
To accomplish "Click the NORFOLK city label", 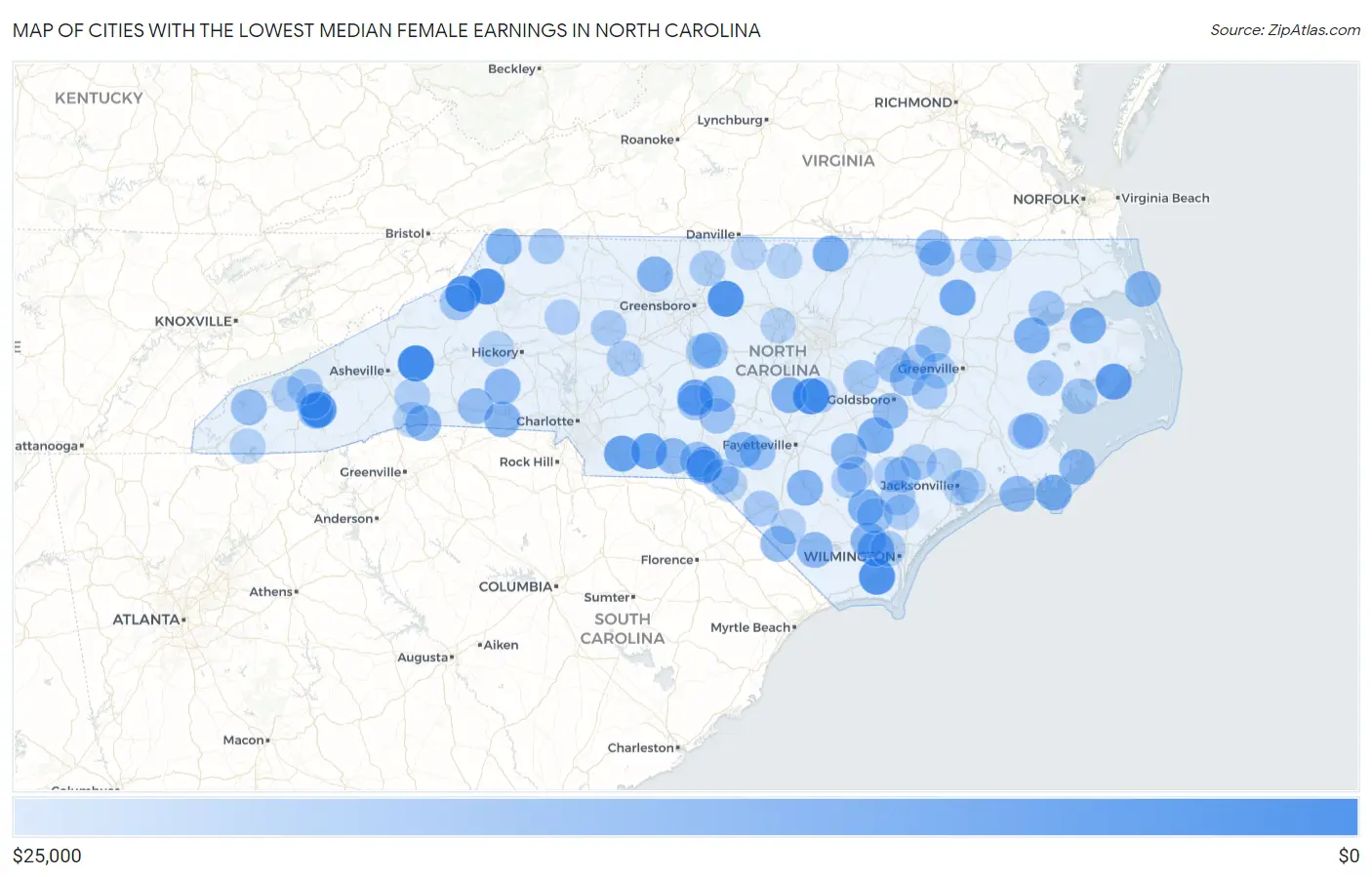I will (x=1046, y=199).
